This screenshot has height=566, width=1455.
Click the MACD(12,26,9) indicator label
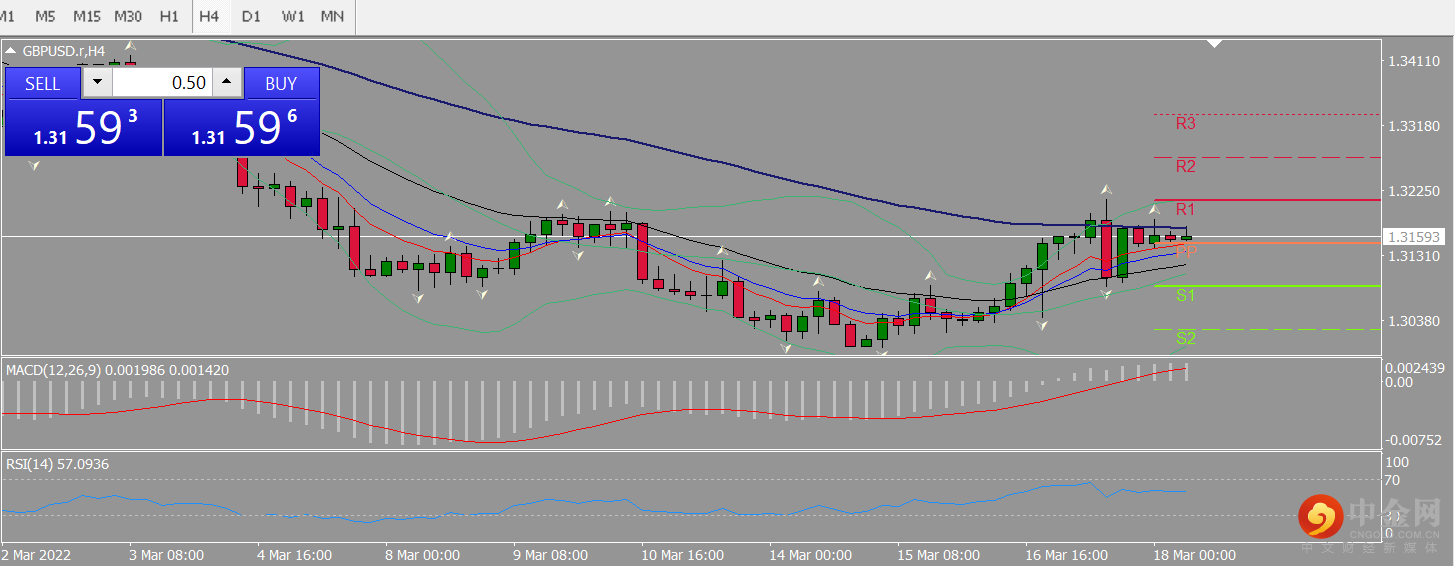coord(117,370)
